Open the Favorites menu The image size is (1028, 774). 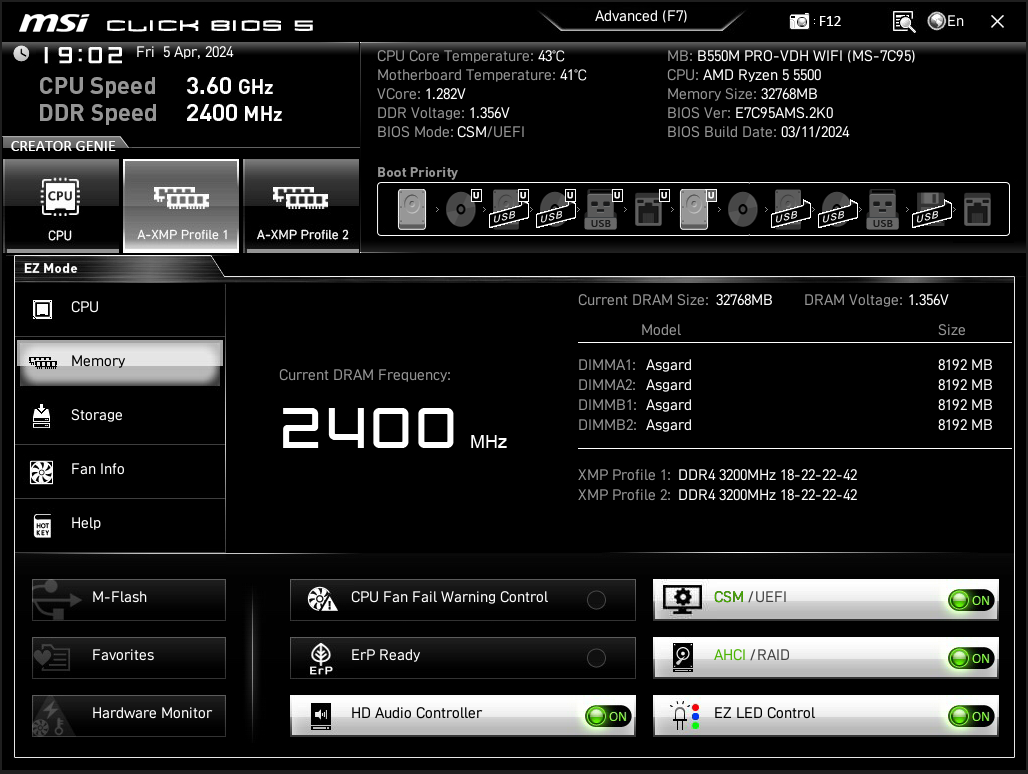128,657
